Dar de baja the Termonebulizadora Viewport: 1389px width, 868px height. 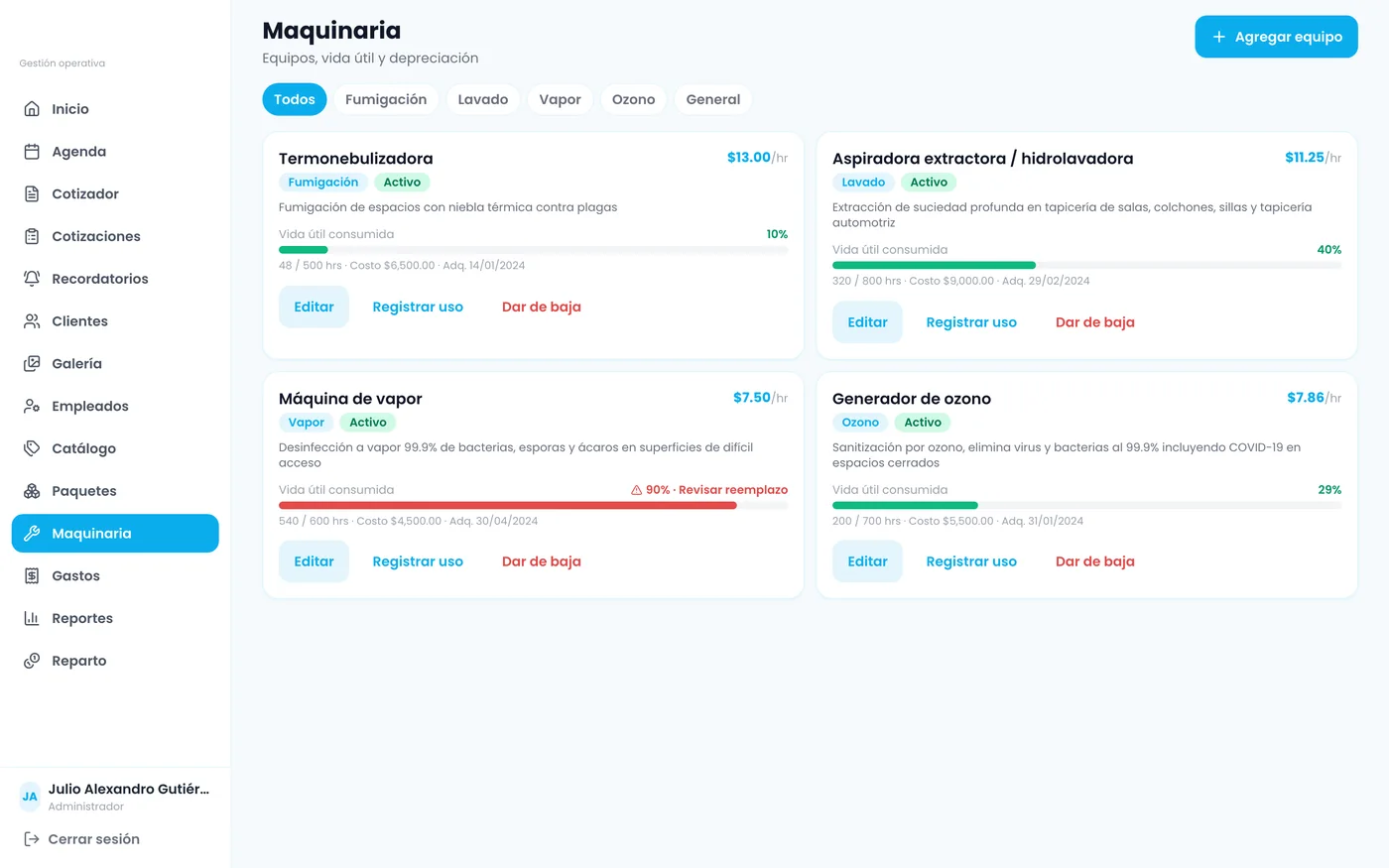[542, 307]
